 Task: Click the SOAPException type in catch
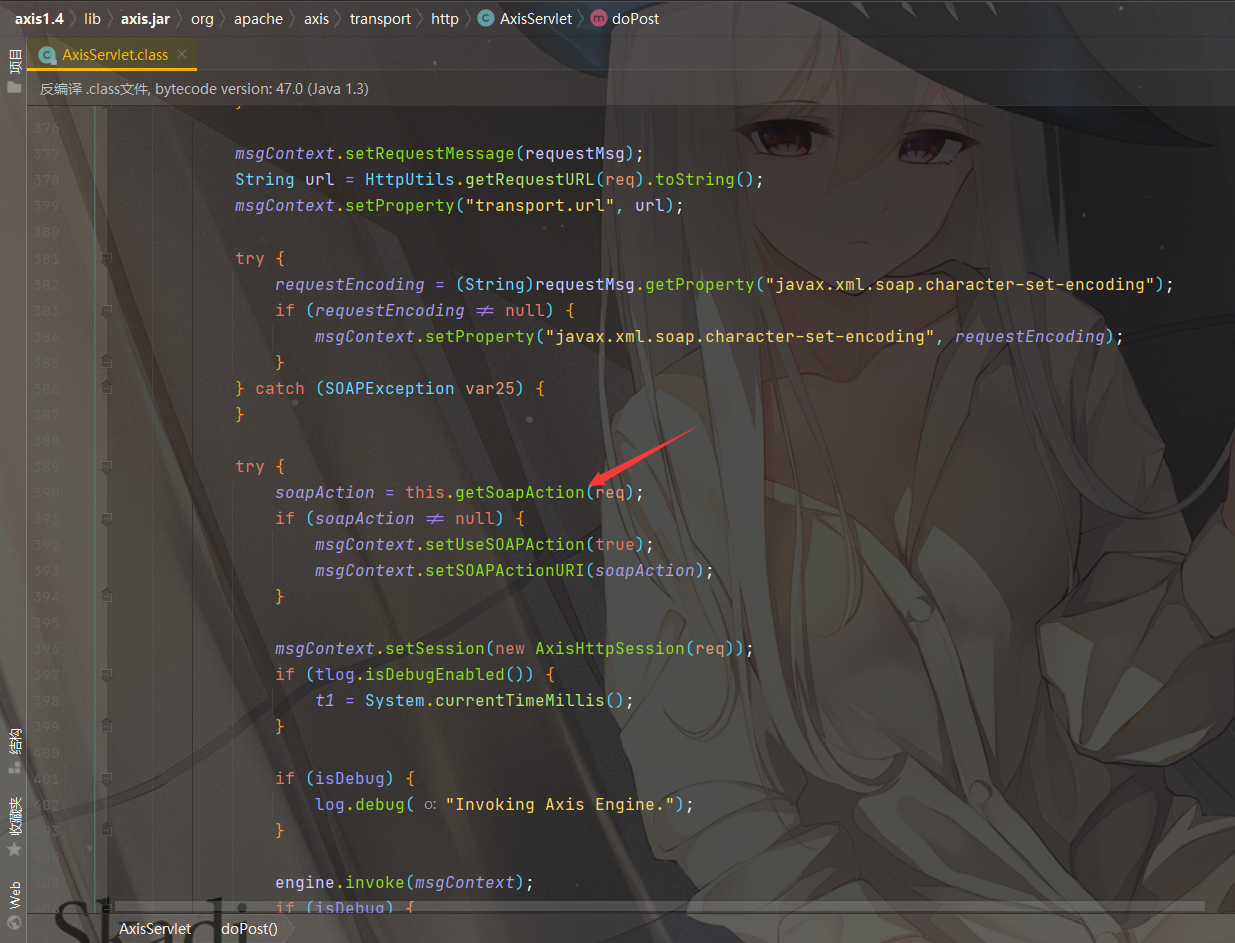coord(390,388)
